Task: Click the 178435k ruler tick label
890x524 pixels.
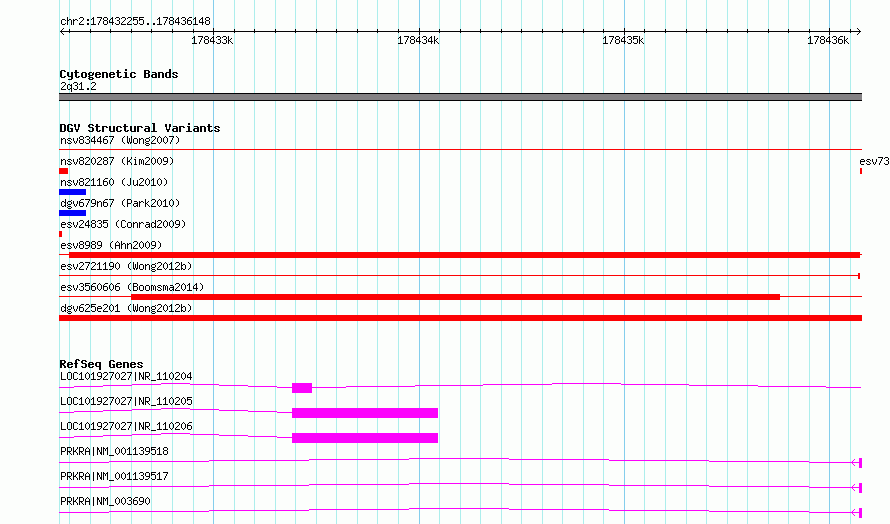Action: click(623, 40)
